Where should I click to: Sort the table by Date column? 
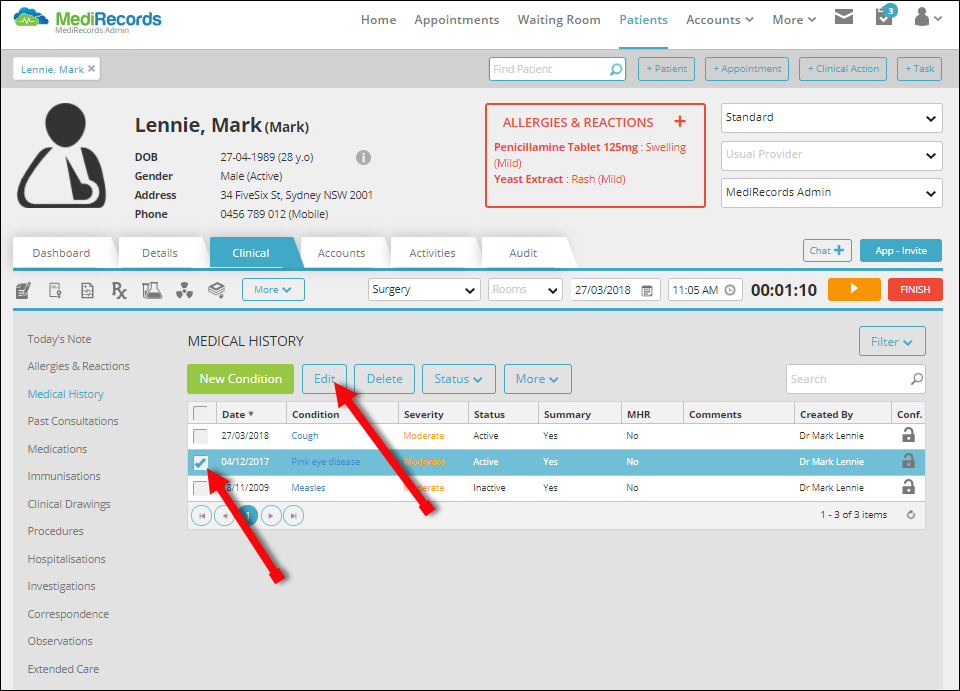coord(237,414)
